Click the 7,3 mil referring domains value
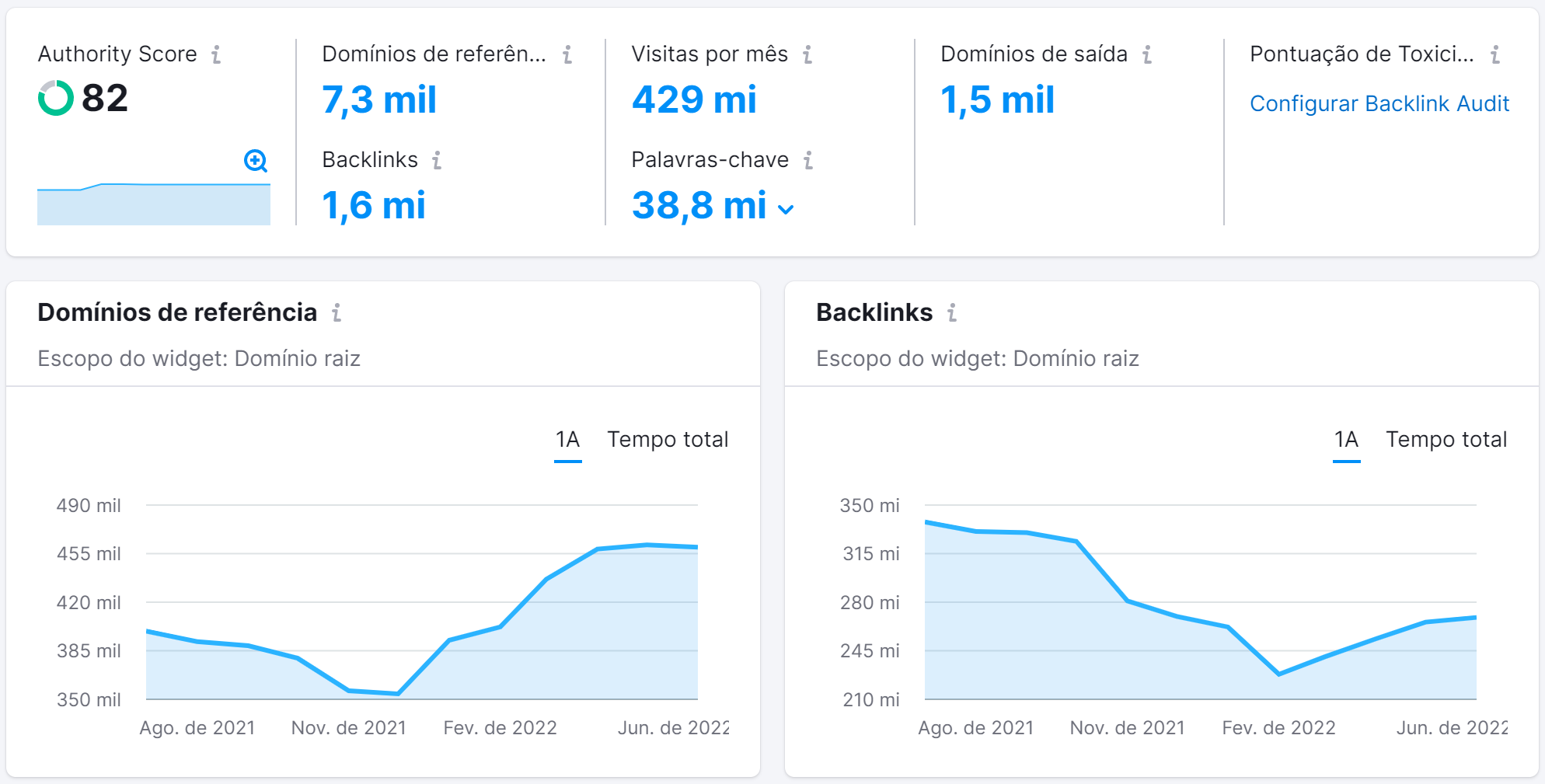The height and width of the screenshot is (784, 1545). pyautogui.click(x=378, y=100)
